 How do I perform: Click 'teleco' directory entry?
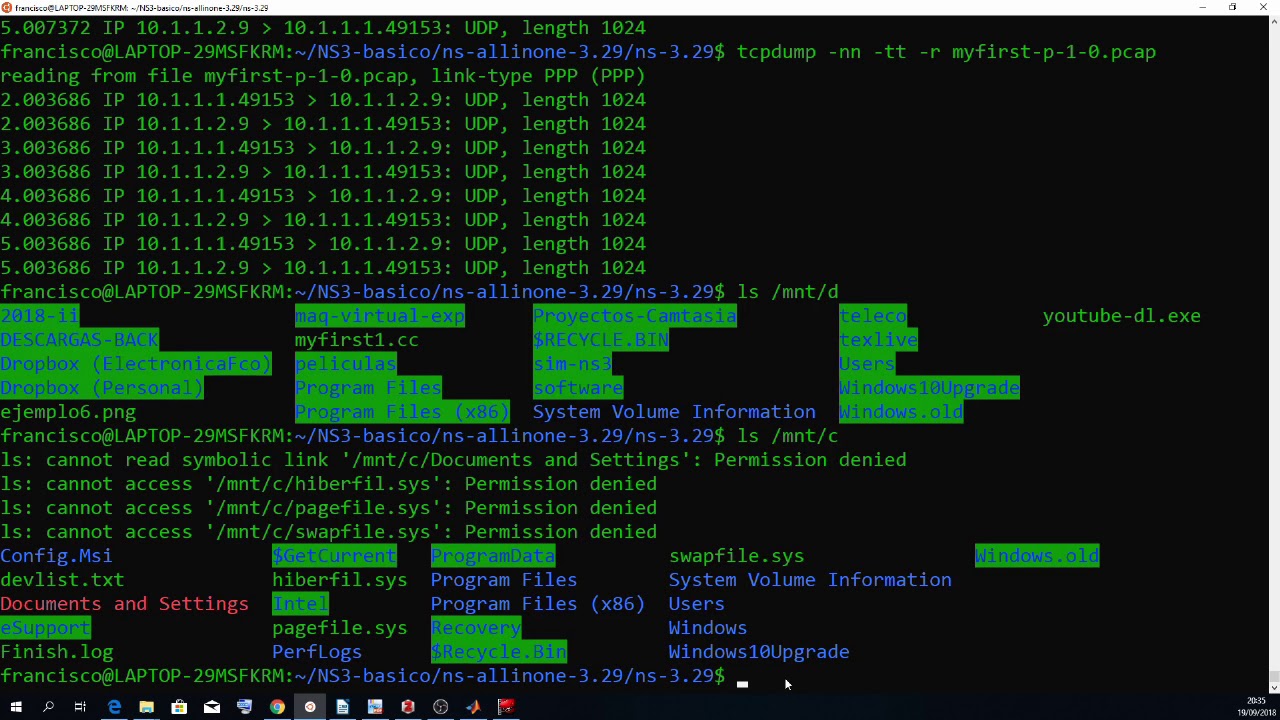click(x=872, y=316)
